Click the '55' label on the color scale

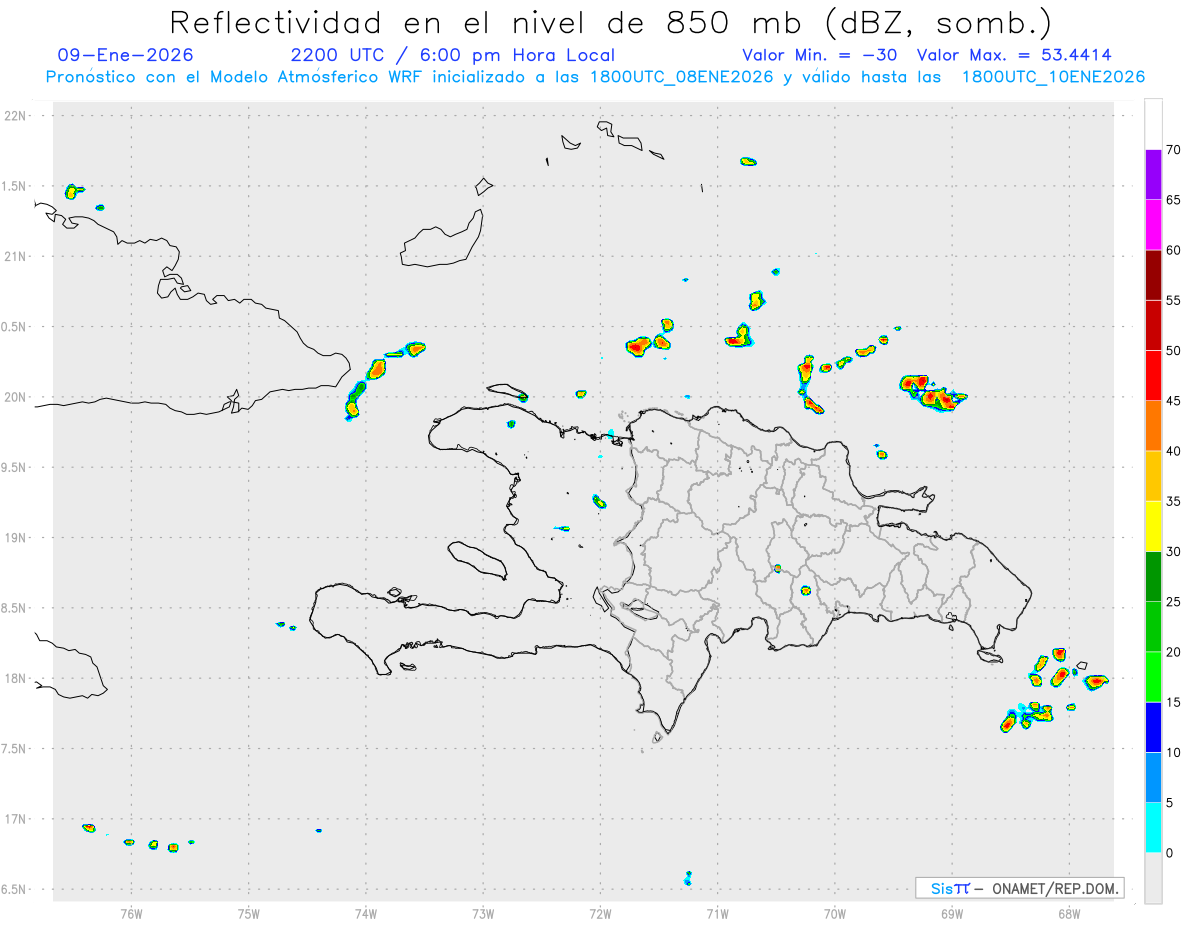click(1174, 301)
